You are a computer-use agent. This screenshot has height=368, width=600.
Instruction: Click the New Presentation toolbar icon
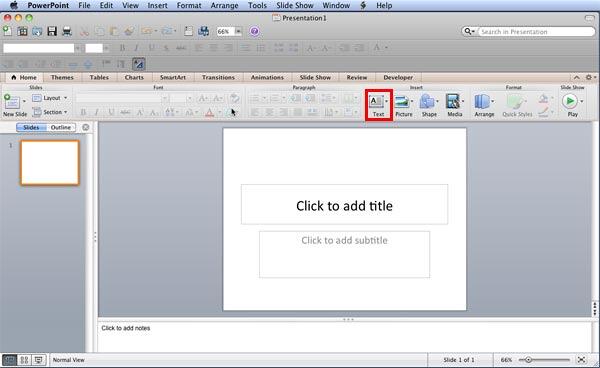(7, 31)
